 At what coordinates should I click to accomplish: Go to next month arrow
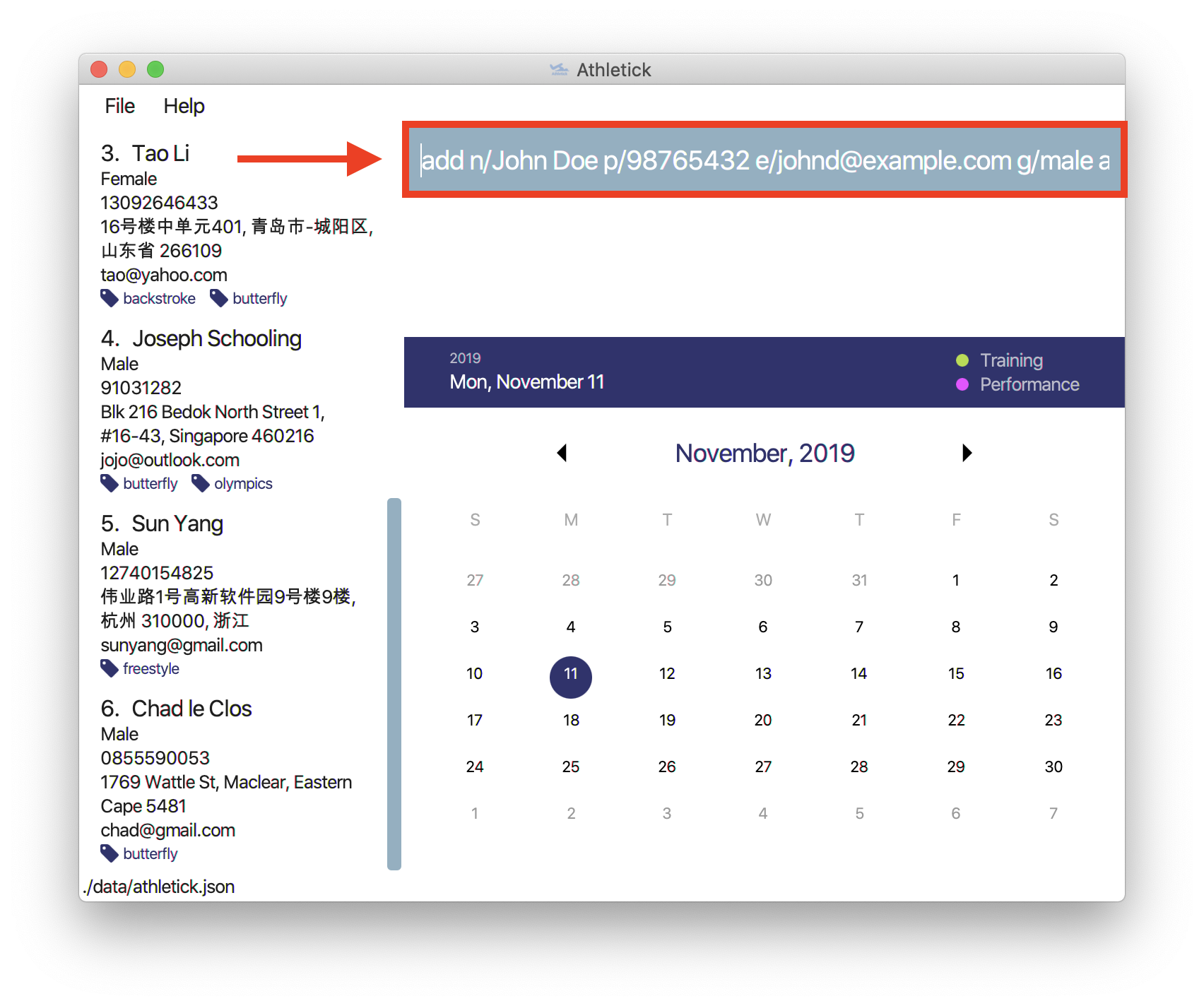click(x=967, y=453)
